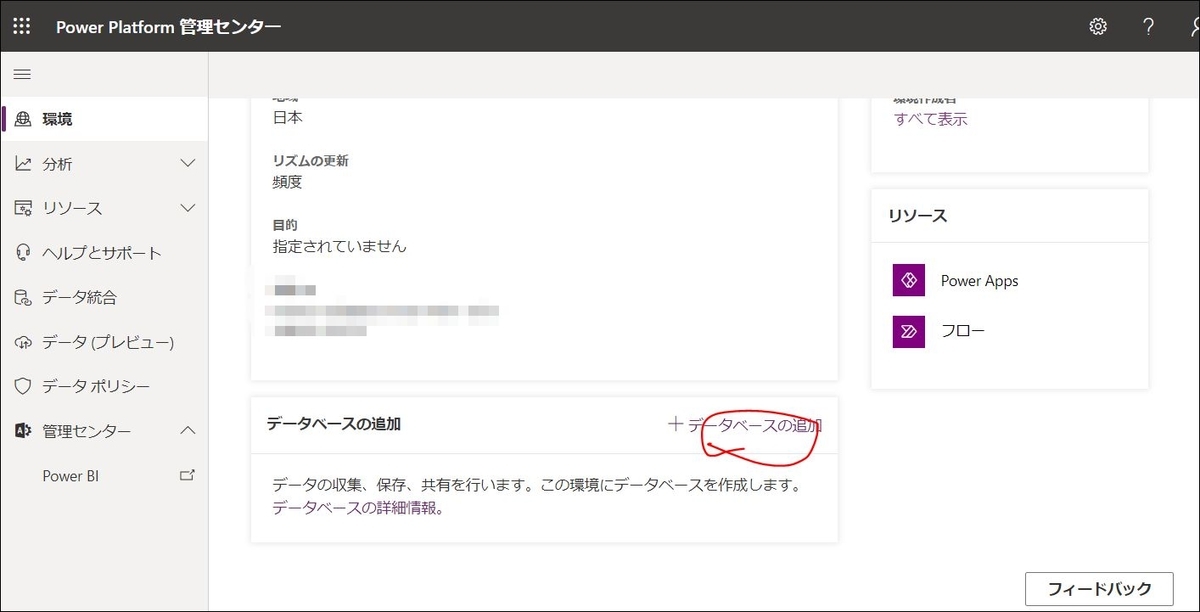Image resolution: width=1200 pixels, height=612 pixels.
Task: Select 環境 in the navigation
Action: tap(104, 119)
